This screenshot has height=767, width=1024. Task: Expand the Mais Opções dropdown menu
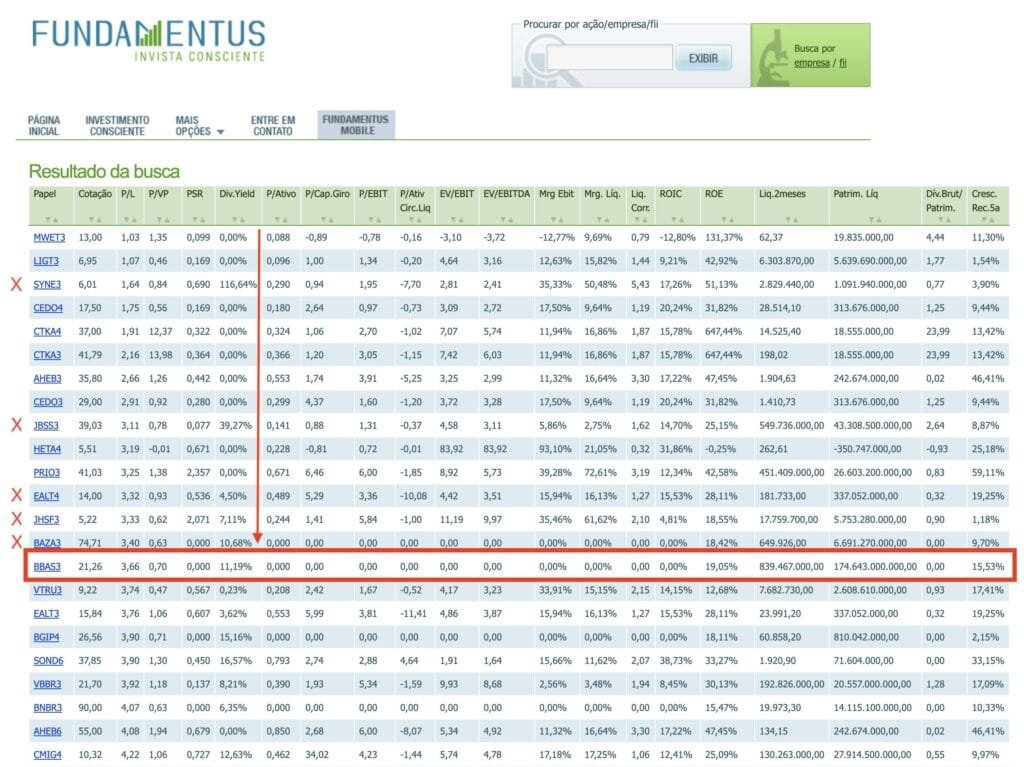(199, 125)
